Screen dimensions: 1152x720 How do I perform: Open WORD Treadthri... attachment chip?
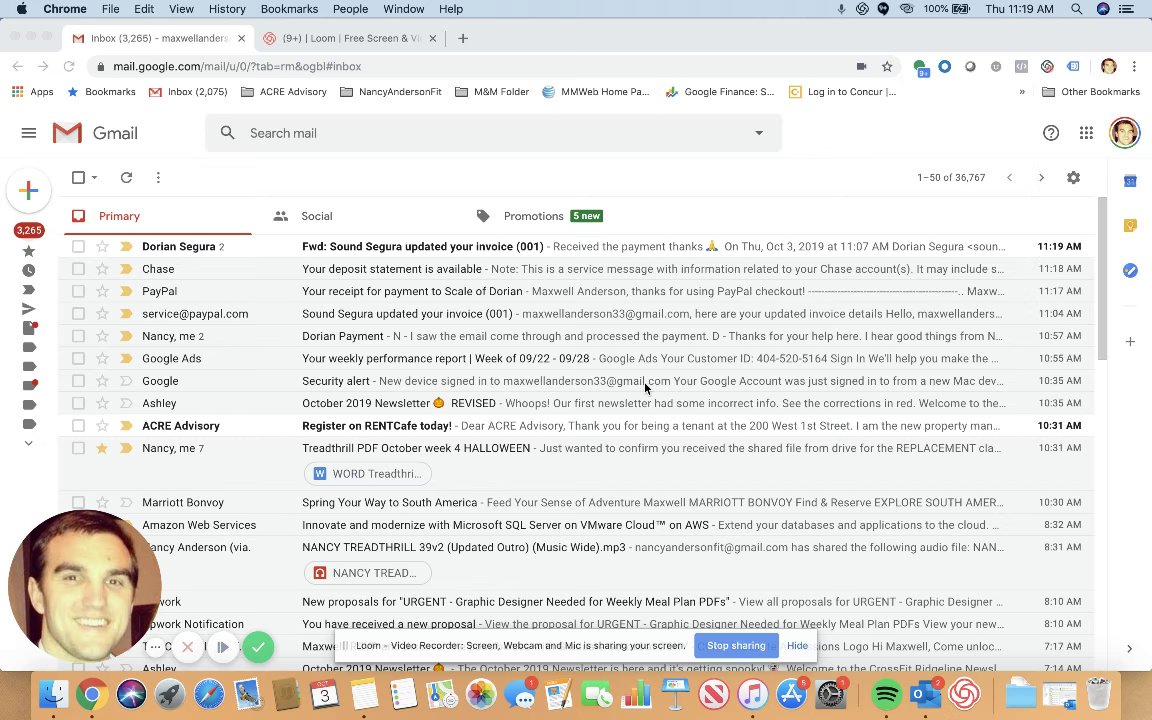[x=367, y=474]
